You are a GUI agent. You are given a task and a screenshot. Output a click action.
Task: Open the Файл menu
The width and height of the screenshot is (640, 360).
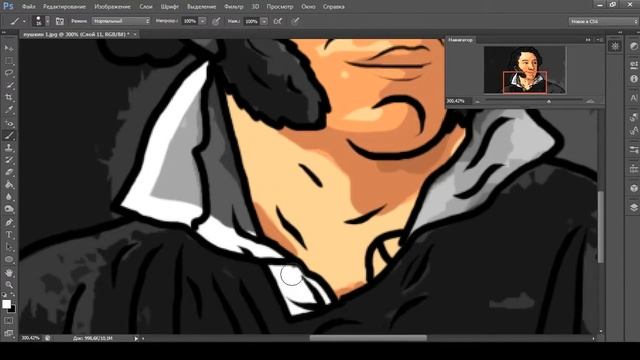click(28, 7)
